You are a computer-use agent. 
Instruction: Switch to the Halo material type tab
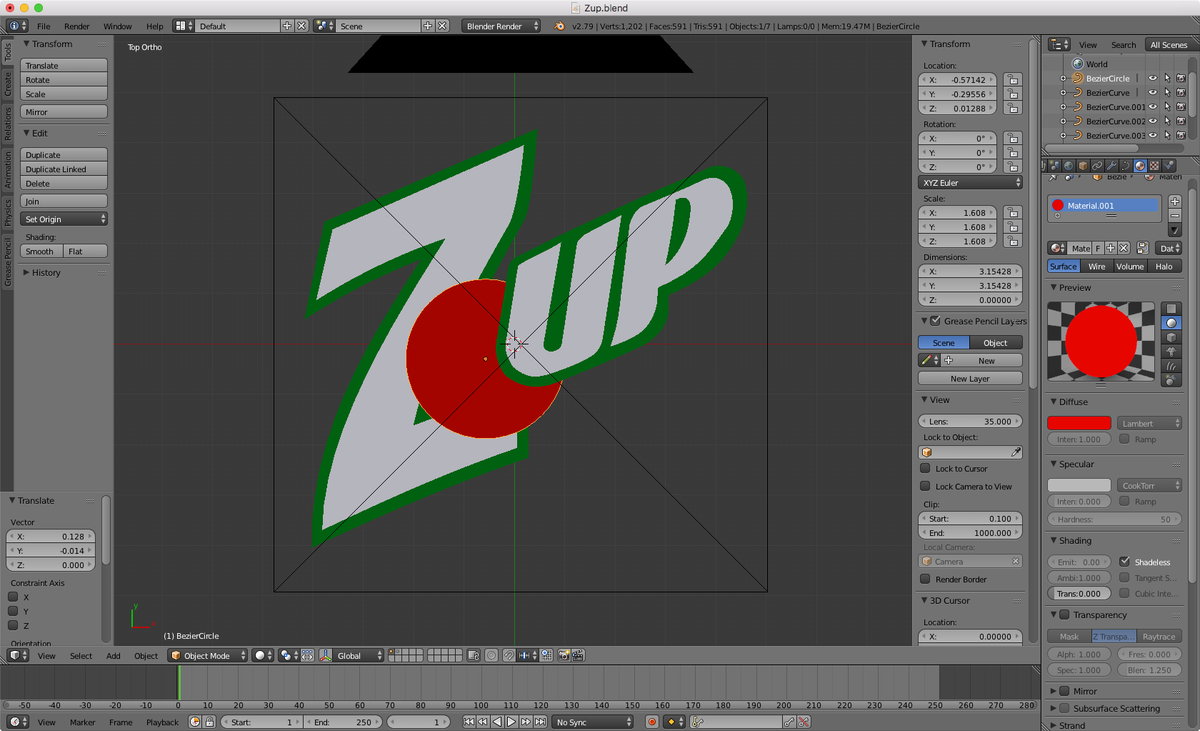(x=1164, y=266)
